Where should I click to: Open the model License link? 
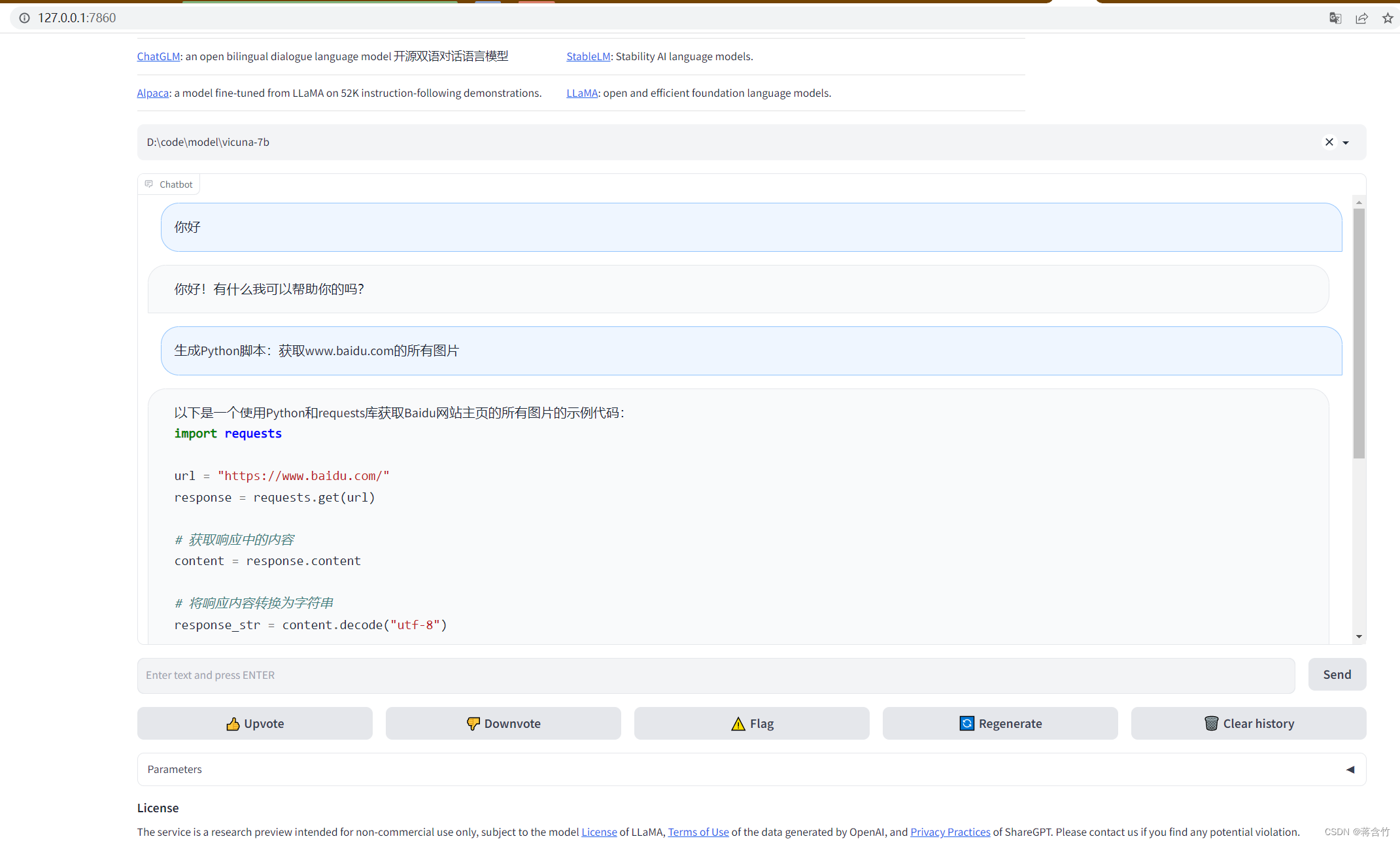point(599,832)
